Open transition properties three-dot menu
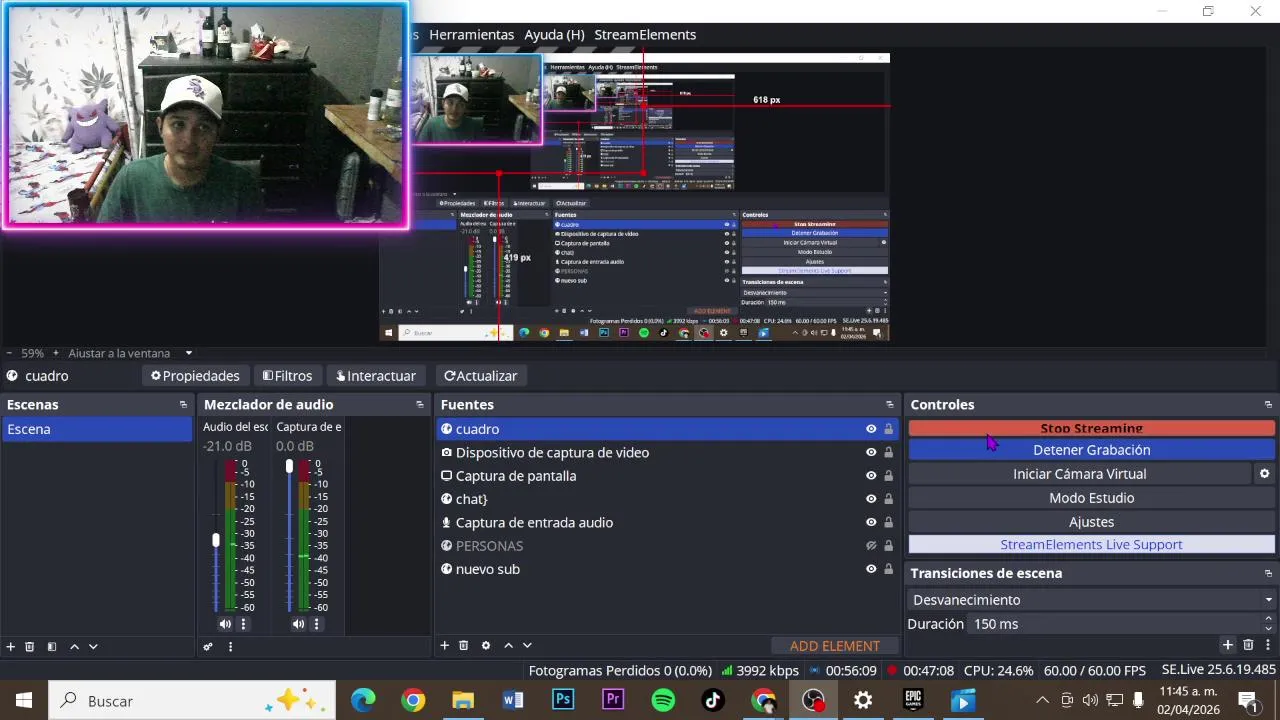 [1268, 645]
